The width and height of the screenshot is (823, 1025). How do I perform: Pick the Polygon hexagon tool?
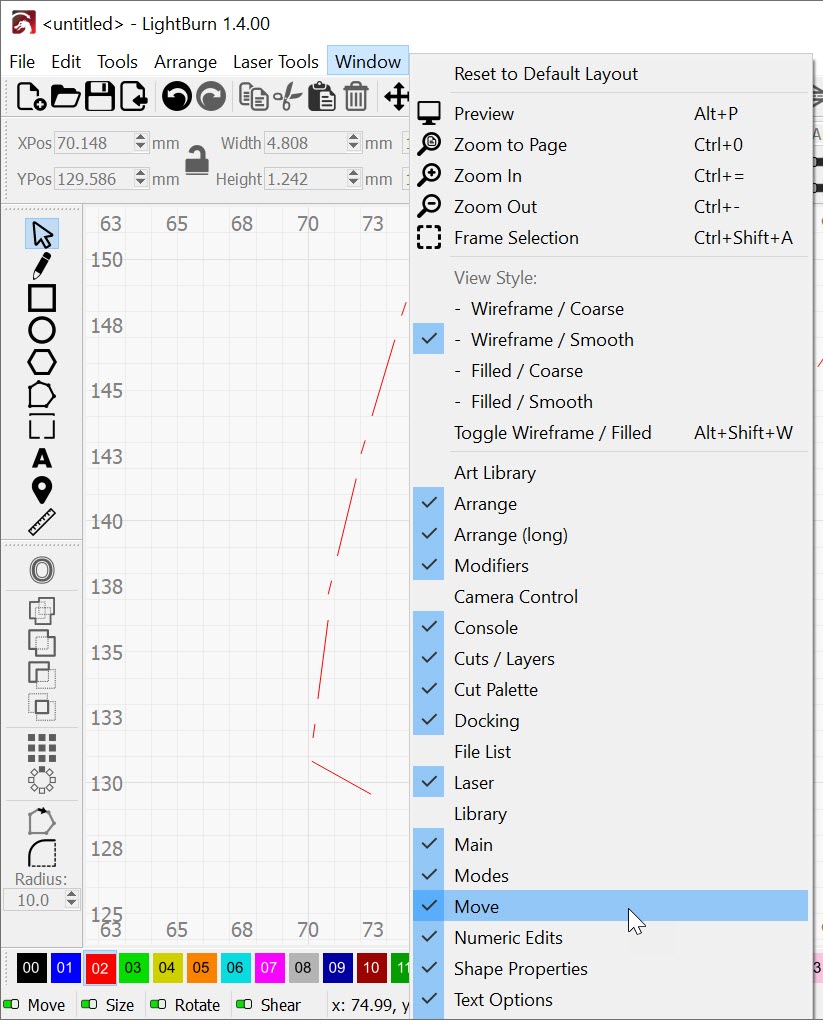point(42,362)
